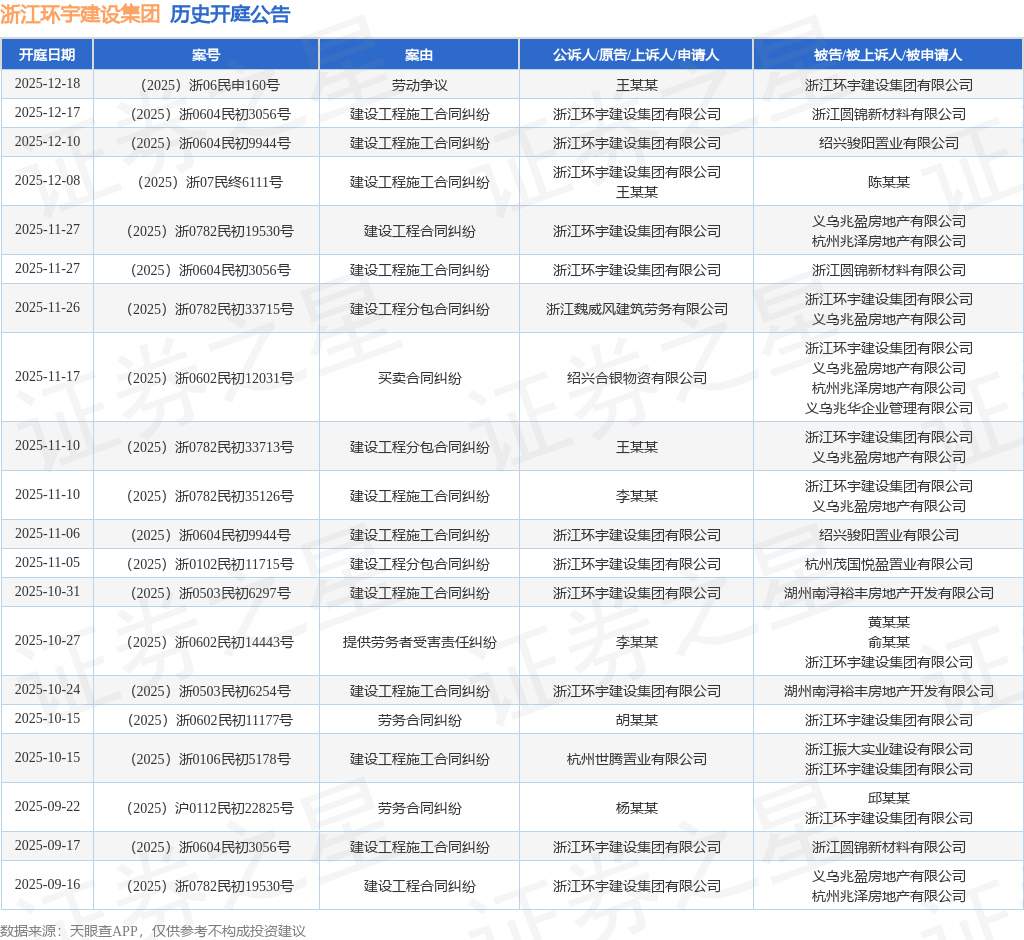Click the date 2025-09-17

[x=47, y=845]
